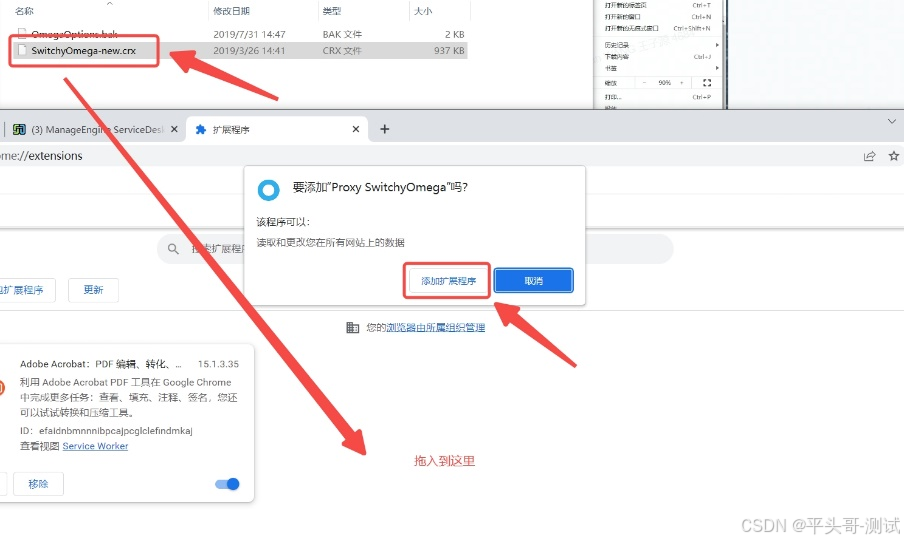The width and height of the screenshot is (904, 541).
Task: Select the 扩展程序 browser tab
Action: coord(277,130)
